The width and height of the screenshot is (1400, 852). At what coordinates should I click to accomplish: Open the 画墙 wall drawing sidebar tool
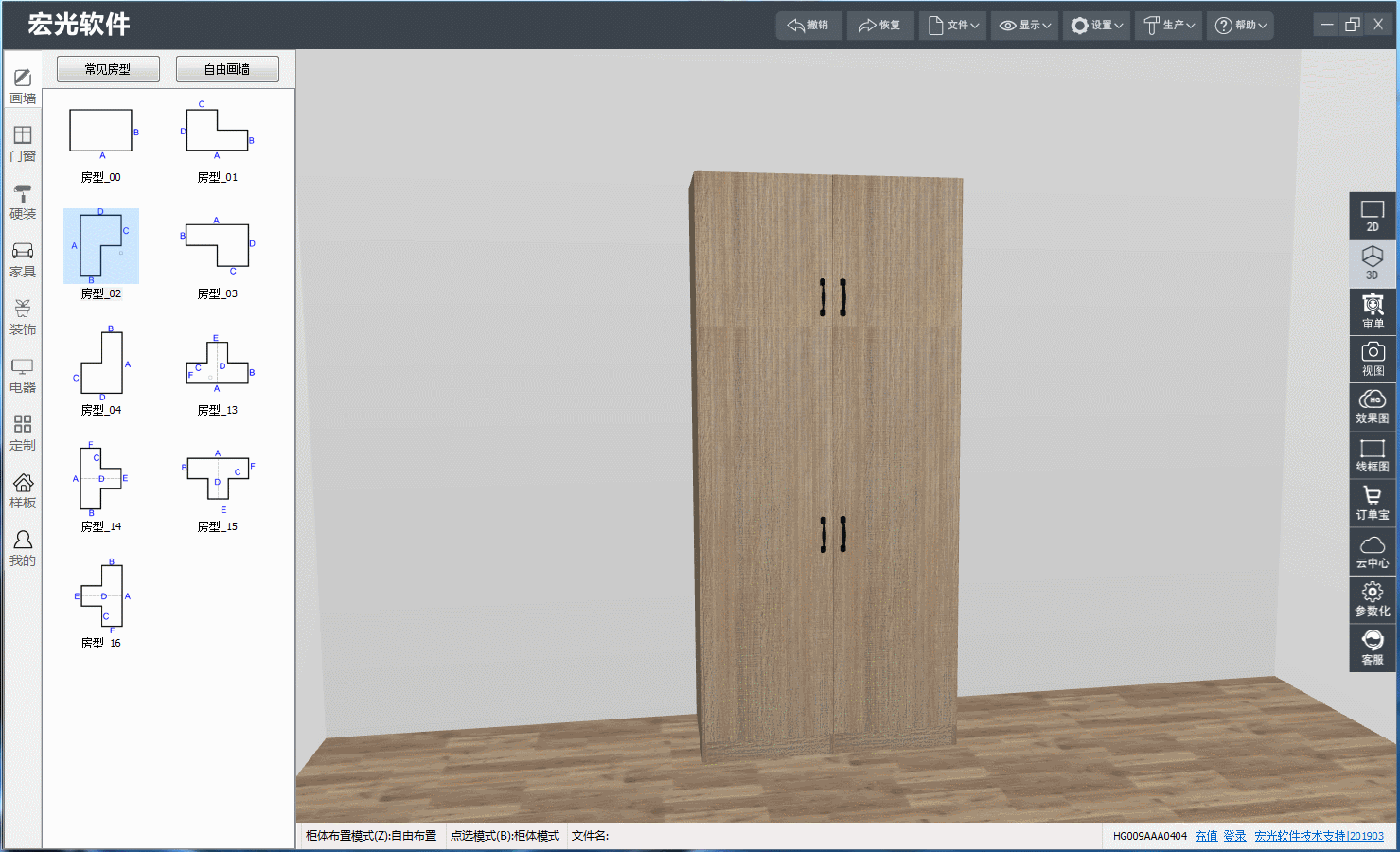click(23, 86)
